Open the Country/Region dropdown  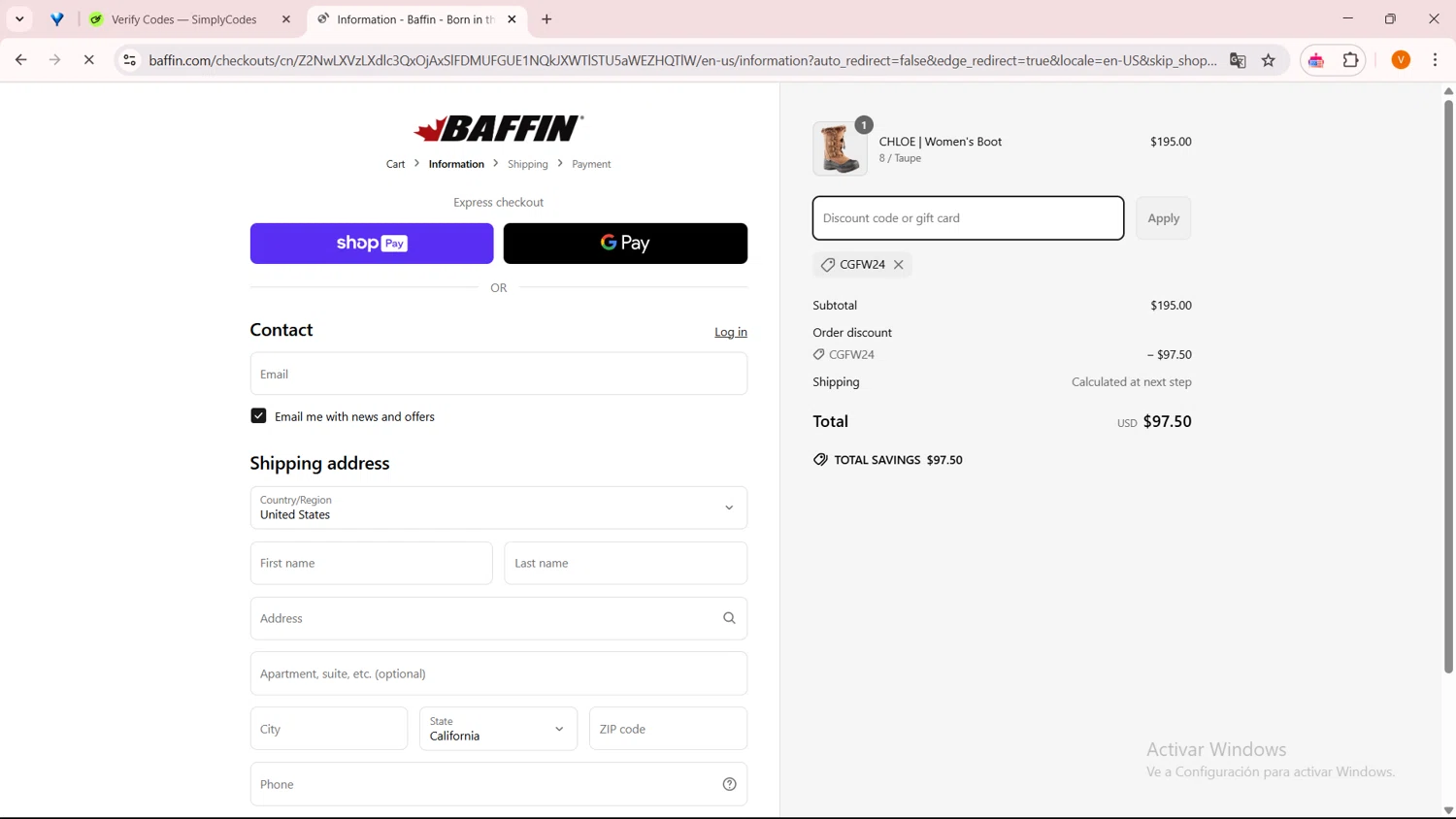pos(498,508)
